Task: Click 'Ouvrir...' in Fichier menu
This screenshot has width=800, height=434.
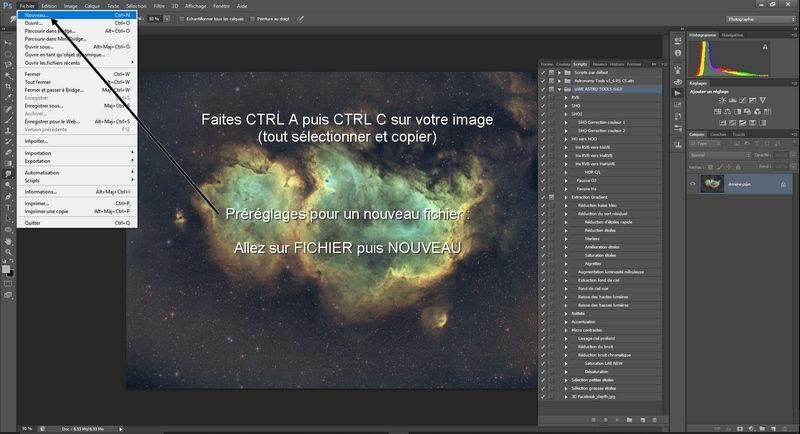Action: (77, 23)
